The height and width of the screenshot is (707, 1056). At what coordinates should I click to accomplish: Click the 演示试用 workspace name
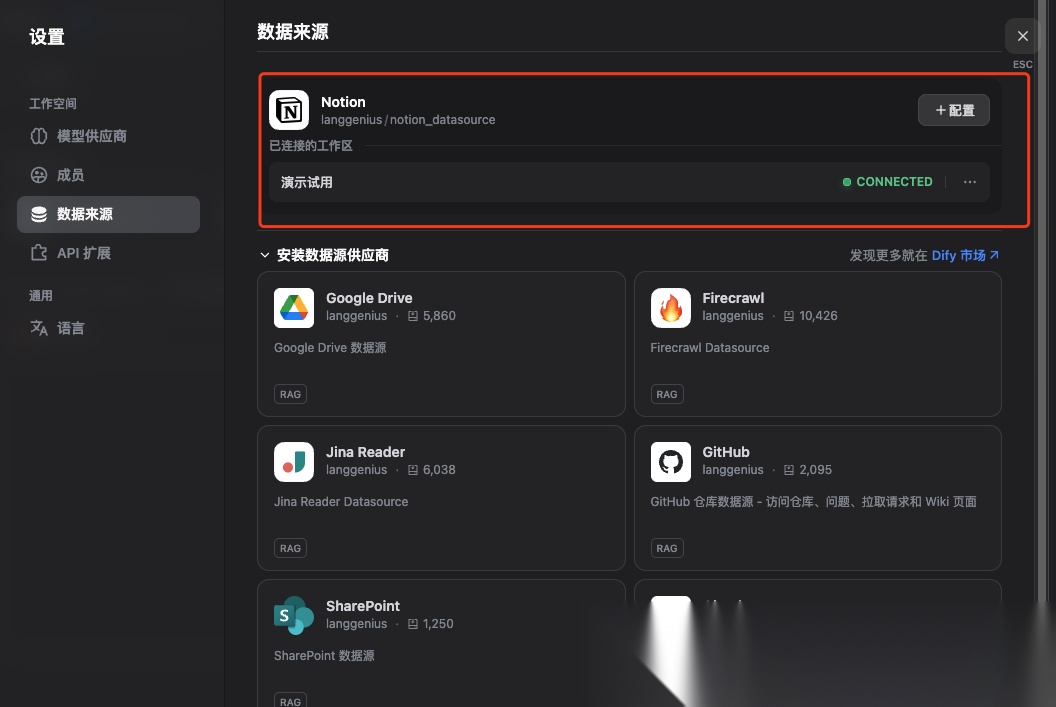(x=306, y=182)
